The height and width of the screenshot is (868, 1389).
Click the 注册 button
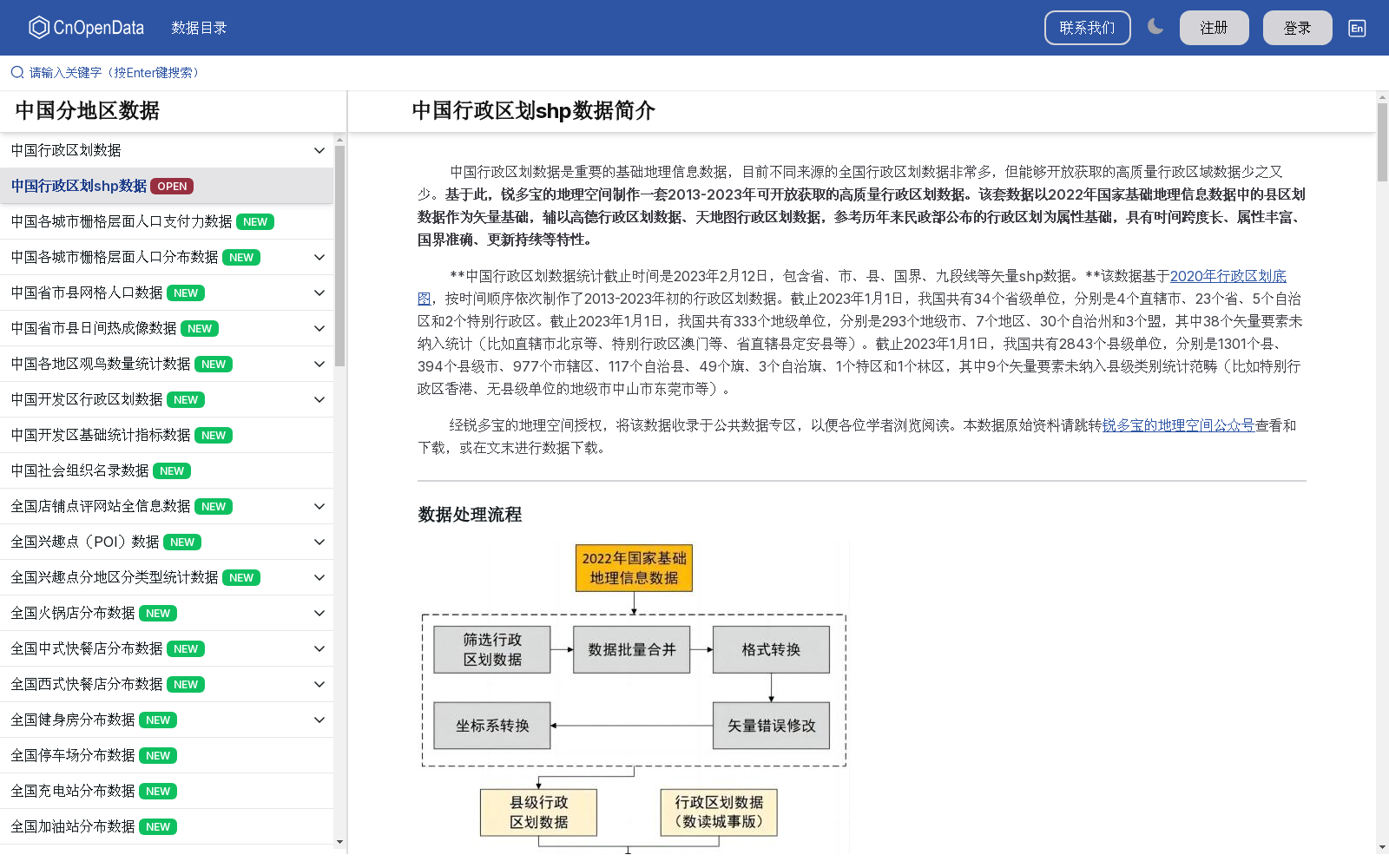[1214, 27]
